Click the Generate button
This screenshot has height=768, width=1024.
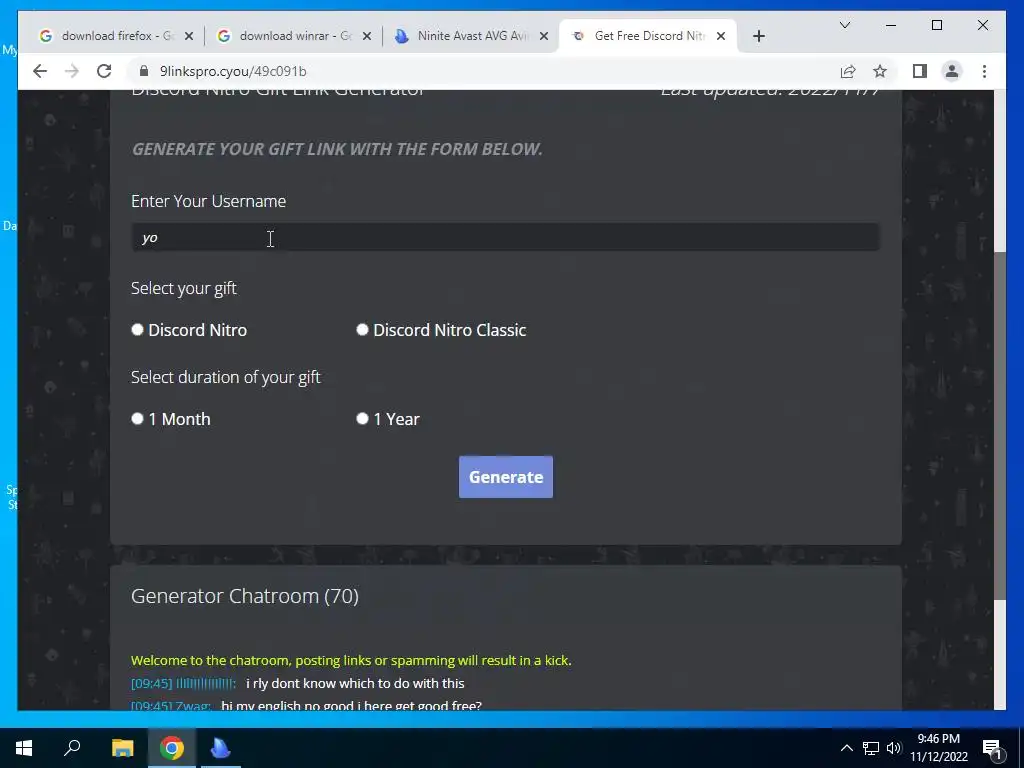[505, 477]
